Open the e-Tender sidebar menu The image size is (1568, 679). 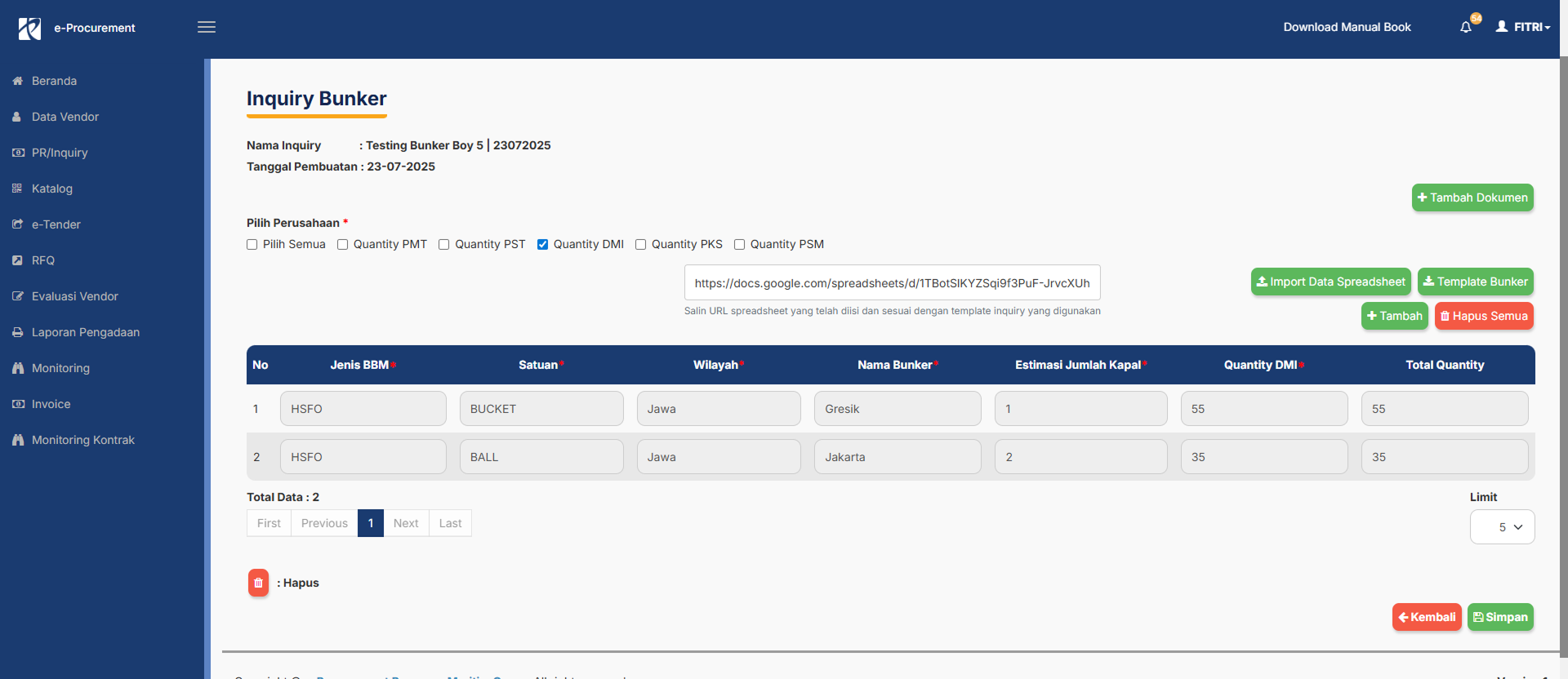(56, 224)
